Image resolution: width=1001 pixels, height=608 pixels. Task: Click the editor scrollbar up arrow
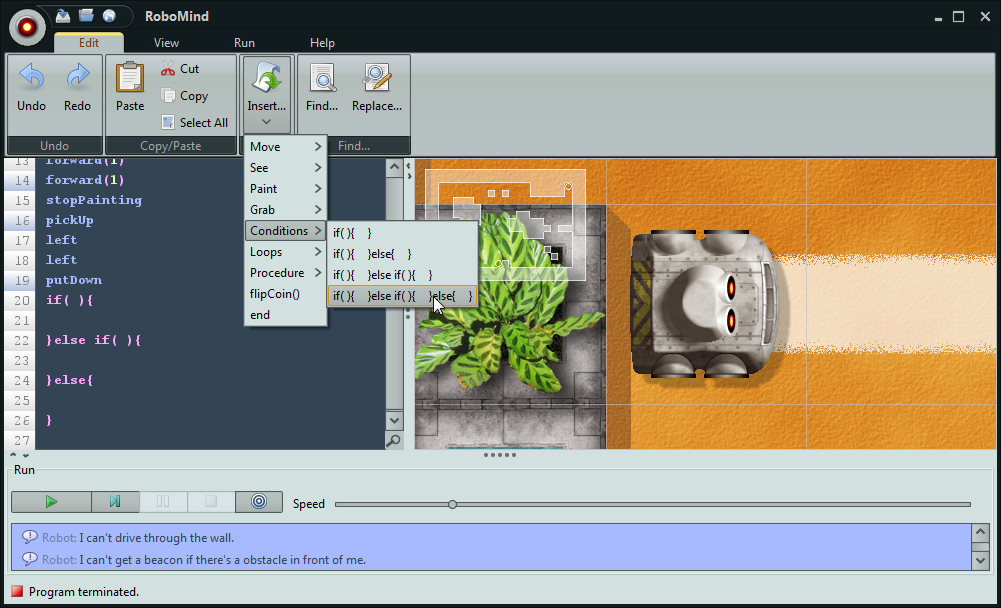pos(394,167)
